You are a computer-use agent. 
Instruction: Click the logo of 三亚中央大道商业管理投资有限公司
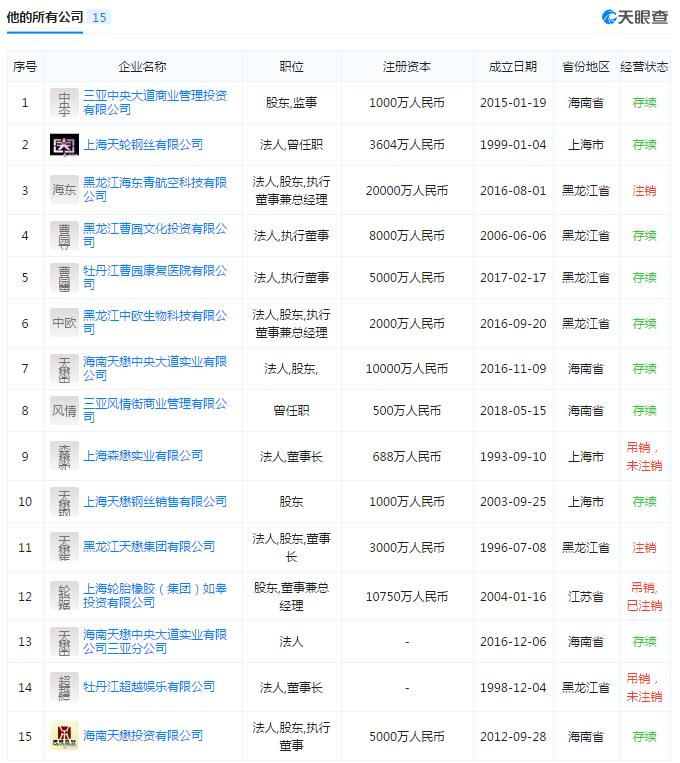pos(64,102)
